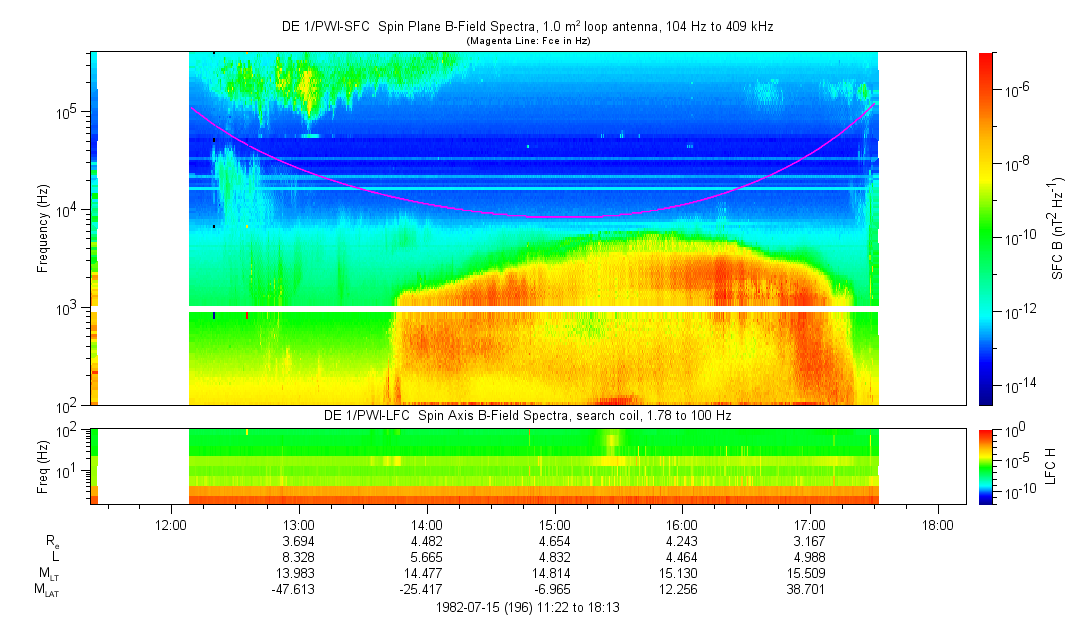Click the 13:00 time axis tick label
The height and width of the screenshot is (620, 1083).
tap(300, 524)
